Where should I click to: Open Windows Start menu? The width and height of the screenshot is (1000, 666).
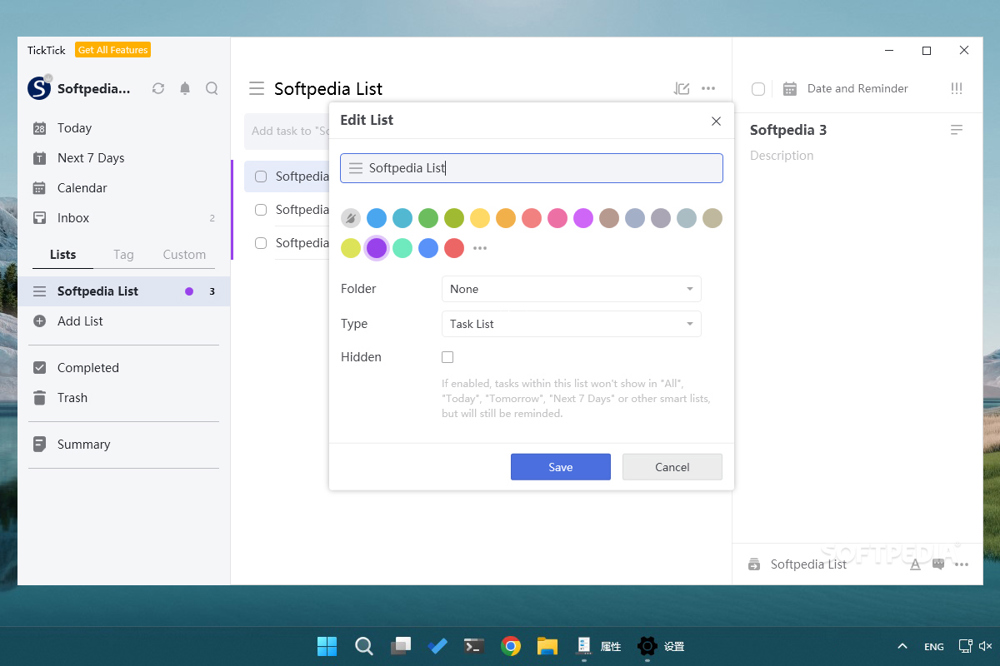pos(327,646)
